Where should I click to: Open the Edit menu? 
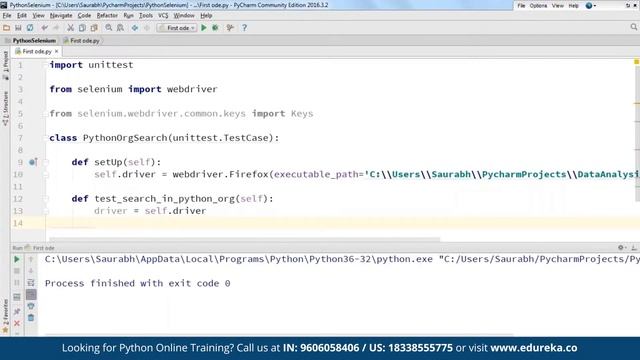coord(22,16)
